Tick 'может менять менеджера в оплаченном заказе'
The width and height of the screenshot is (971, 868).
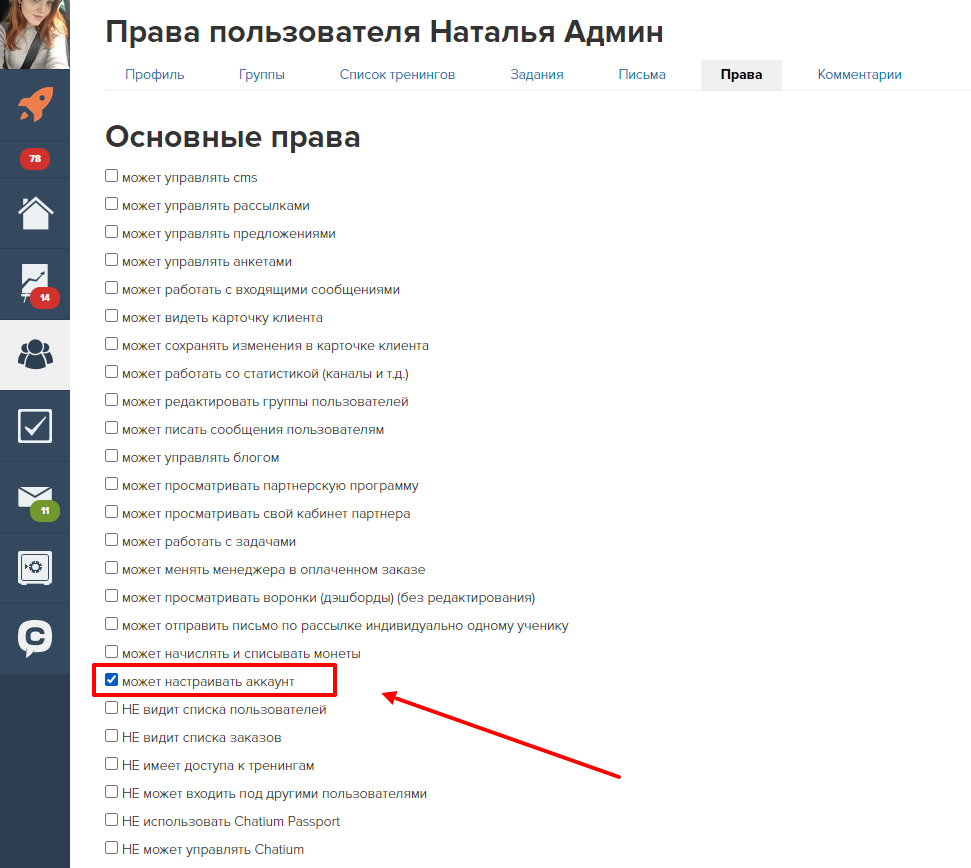[x=111, y=568]
